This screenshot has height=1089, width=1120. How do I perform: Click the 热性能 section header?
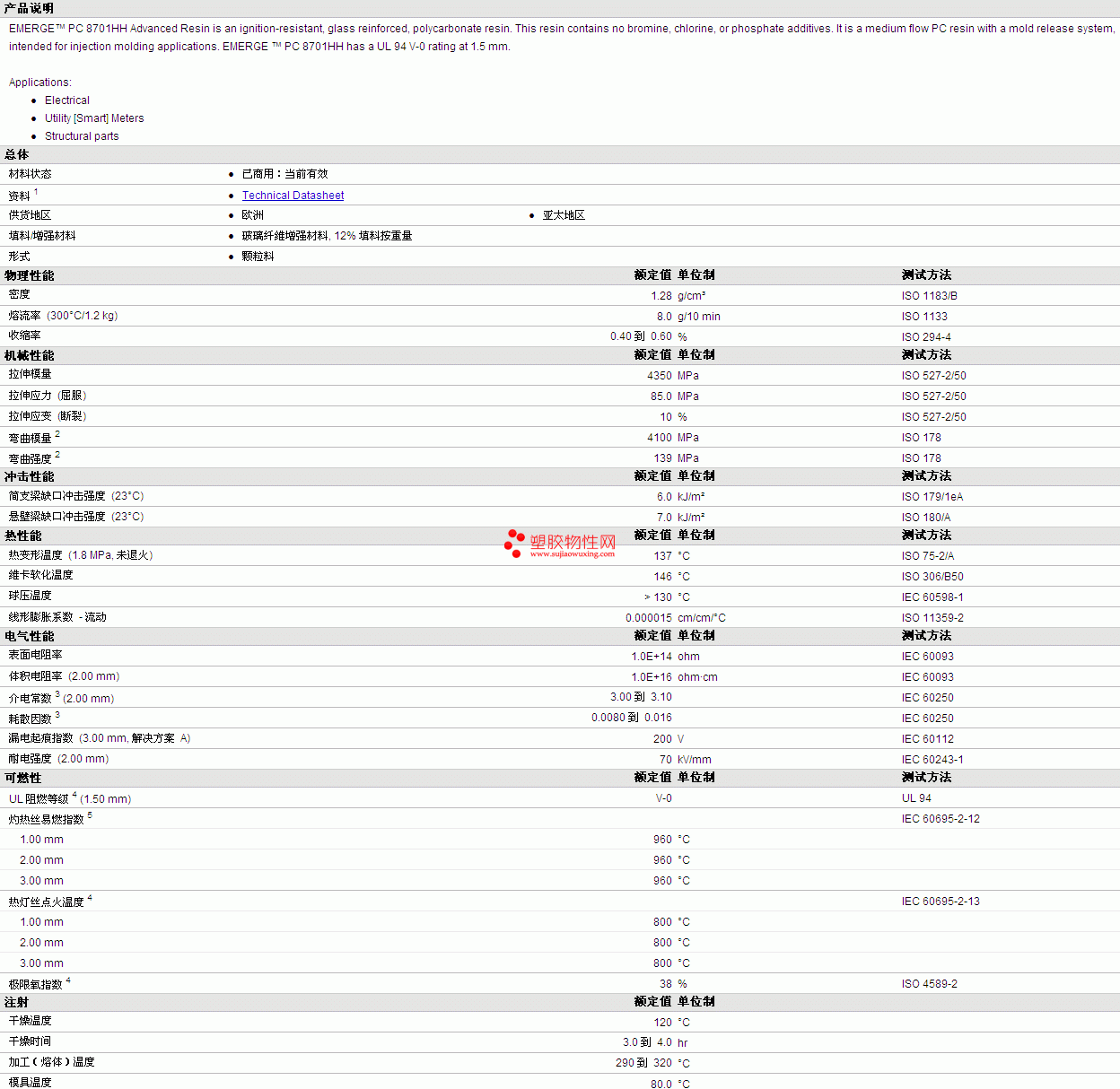22,536
